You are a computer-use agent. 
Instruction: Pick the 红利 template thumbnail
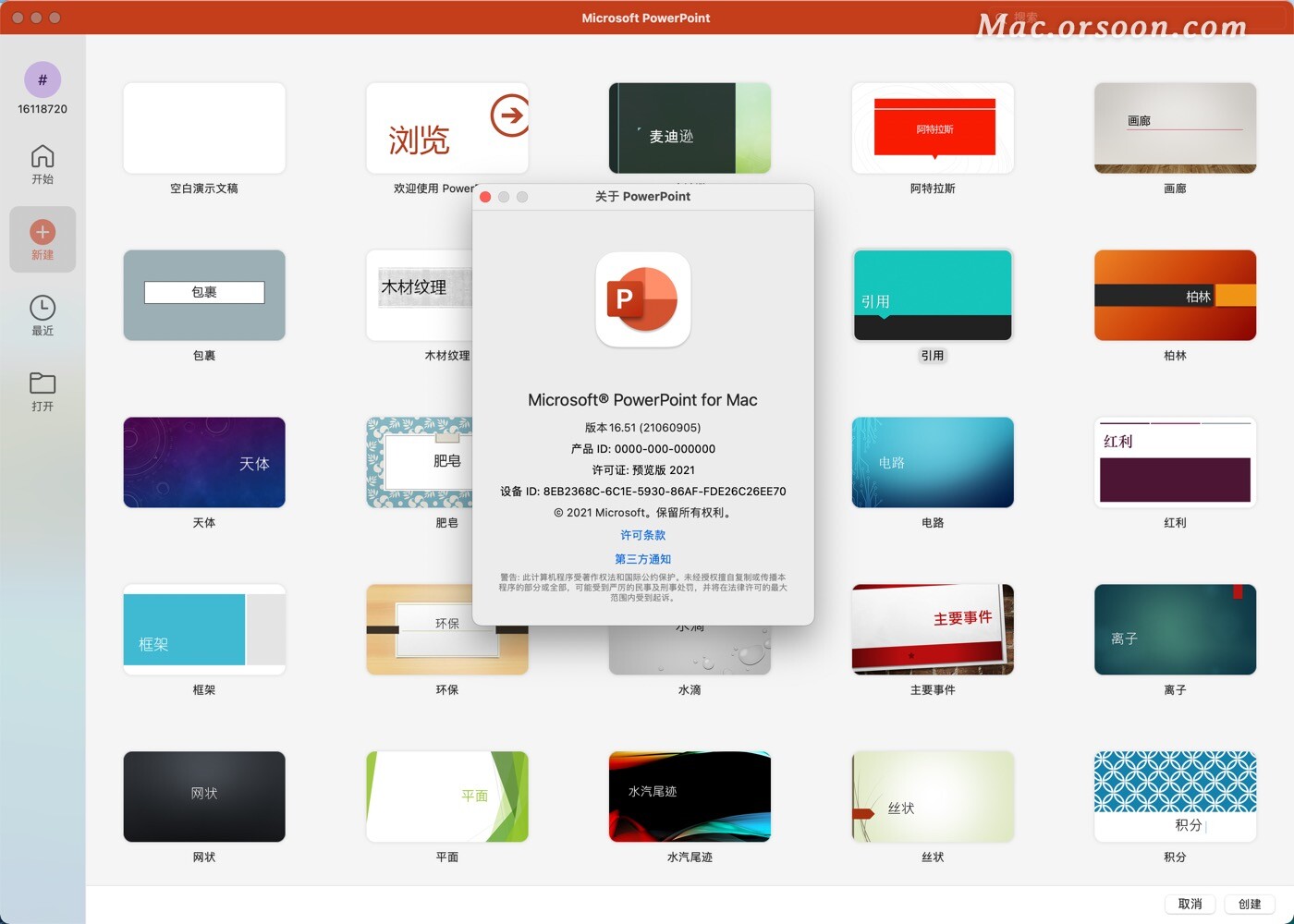1176,462
